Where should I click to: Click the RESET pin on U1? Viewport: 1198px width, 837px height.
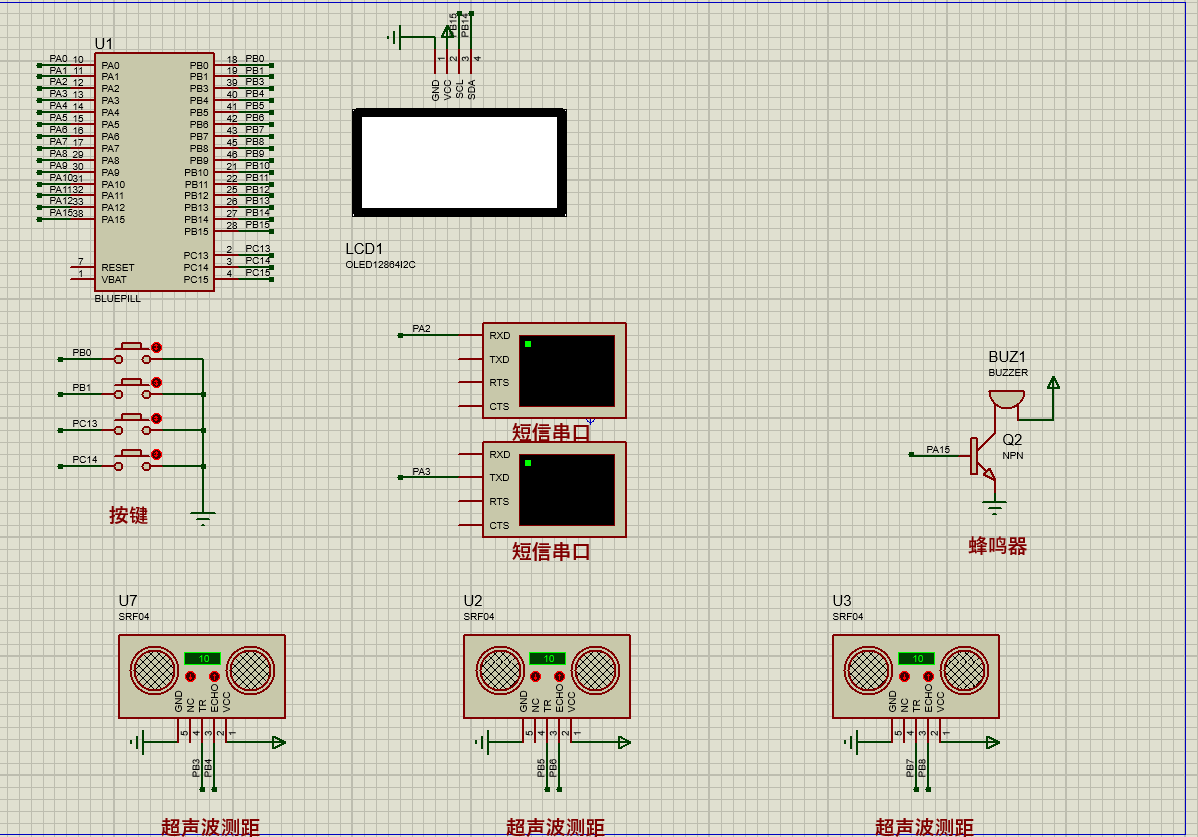pos(118,267)
